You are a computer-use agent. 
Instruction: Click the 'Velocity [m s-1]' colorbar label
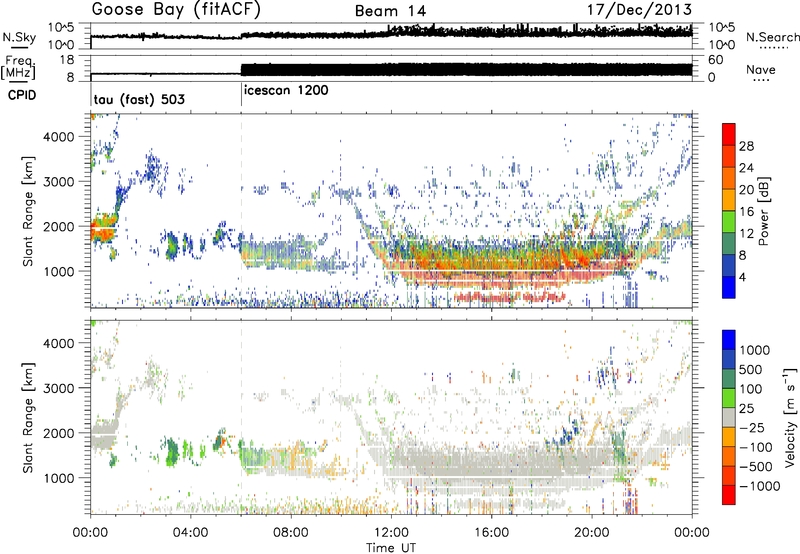(x=790, y=417)
